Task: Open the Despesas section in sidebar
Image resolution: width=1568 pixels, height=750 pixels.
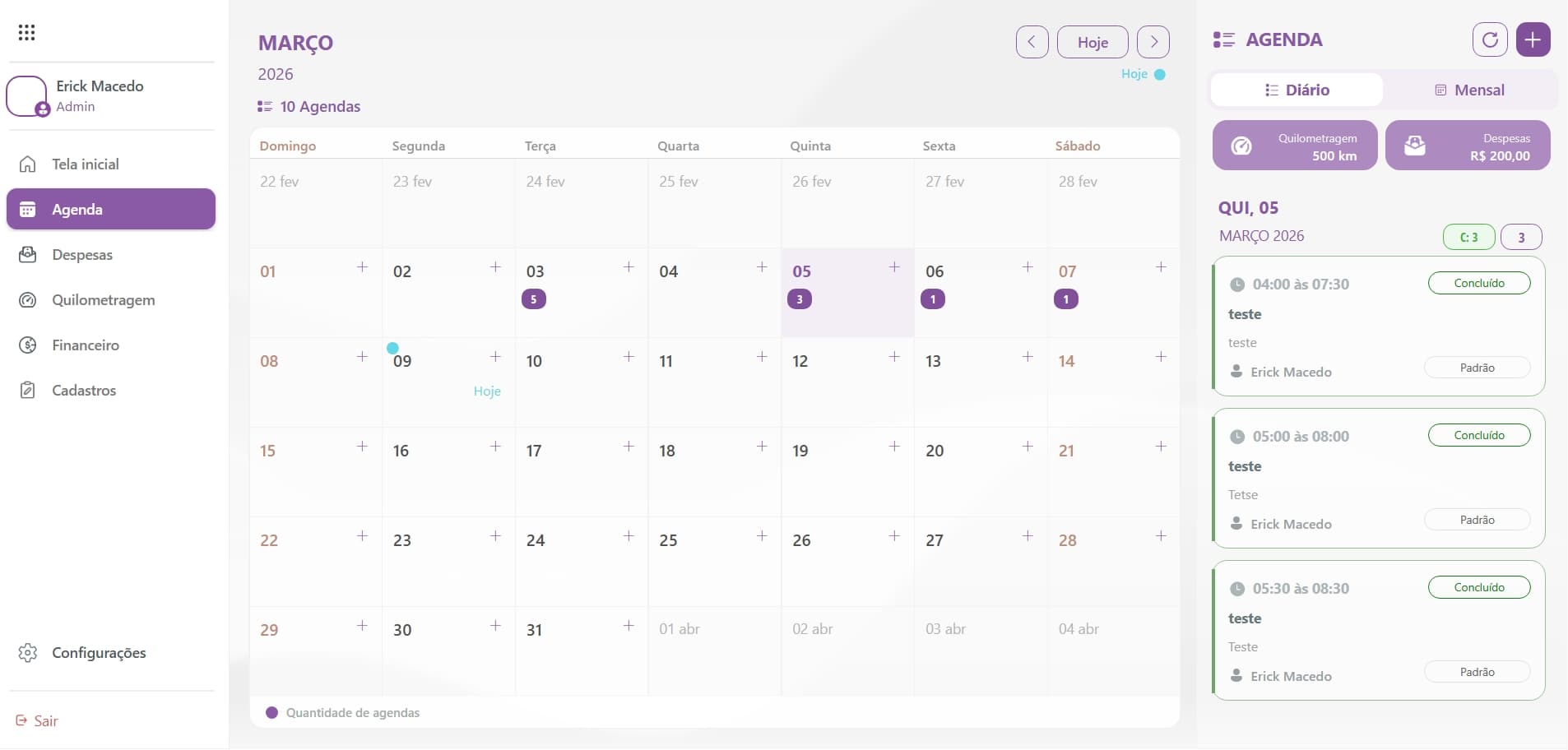Action: 82,254
